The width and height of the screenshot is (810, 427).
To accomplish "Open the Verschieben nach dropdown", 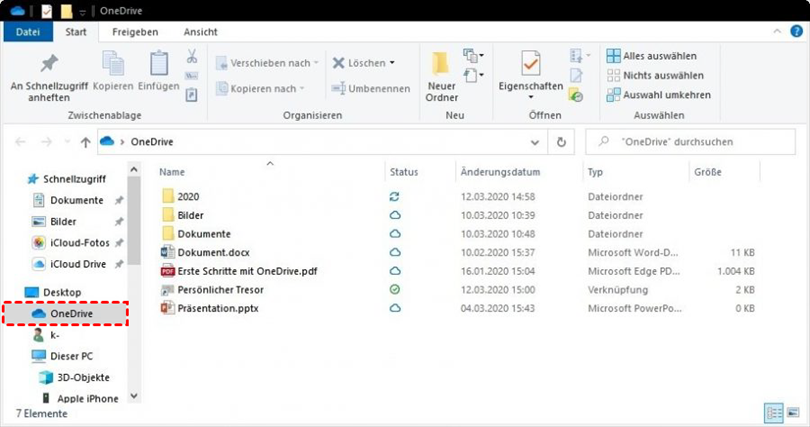I will tap(268, 63).
